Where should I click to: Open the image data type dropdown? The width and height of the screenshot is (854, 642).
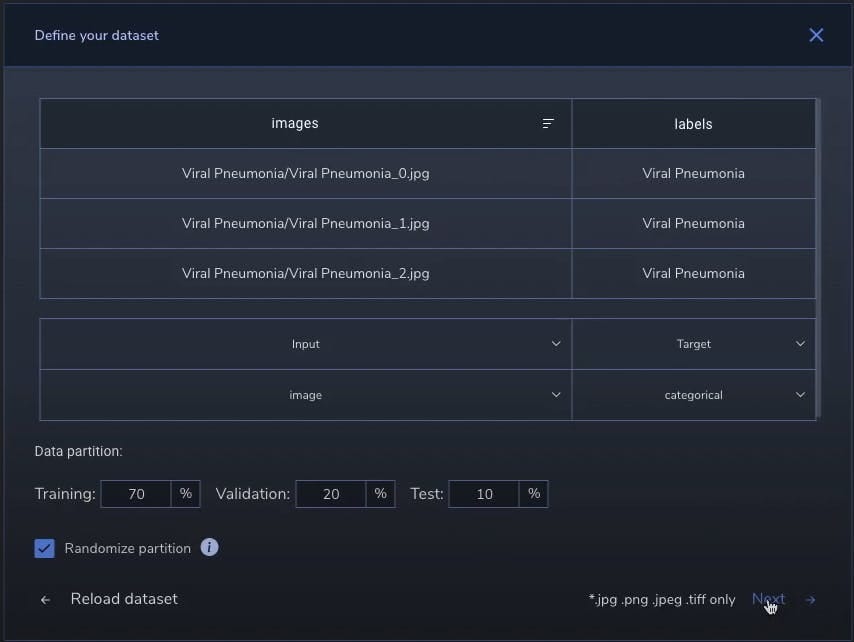[x=306, y=395]
